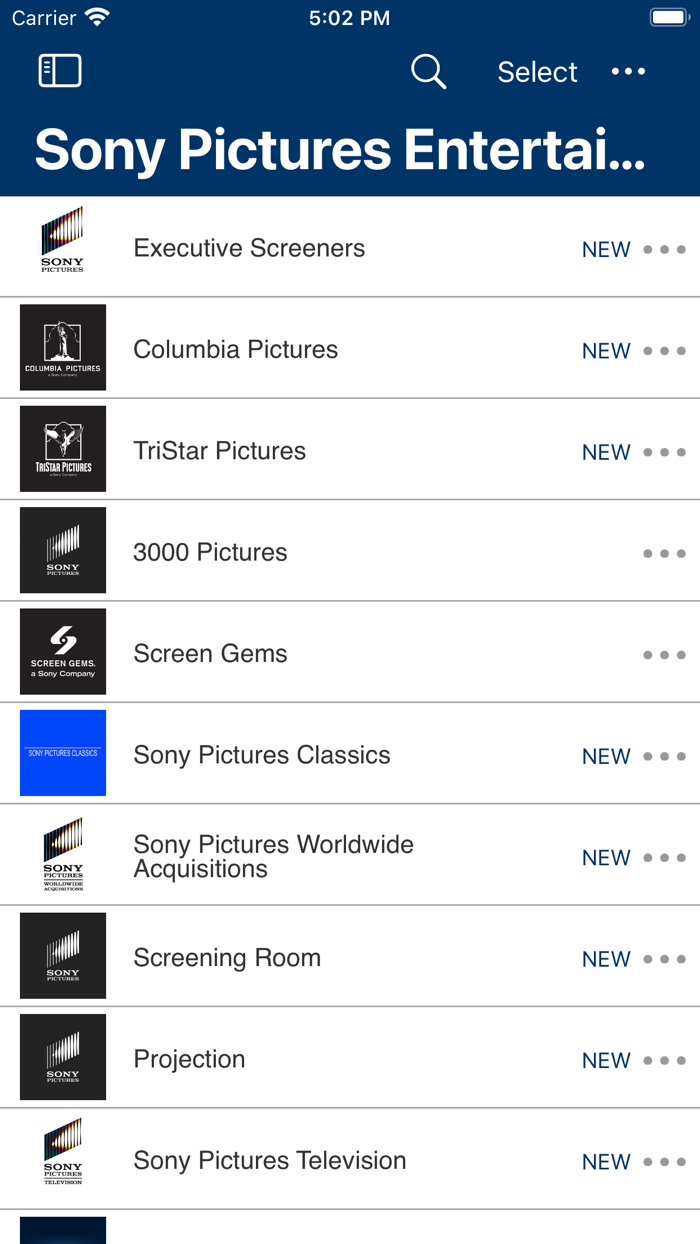Tap the blue Sony Pictures Classics thumbnail
Viewport: 700px width, 1244px height.
(62, 753)
